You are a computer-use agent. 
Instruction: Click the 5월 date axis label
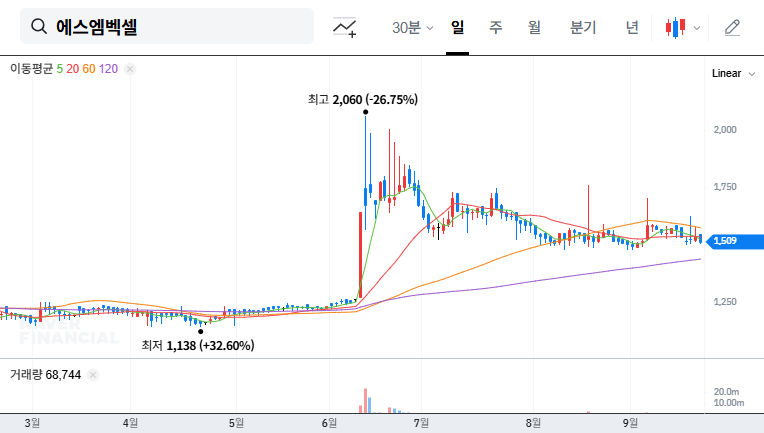(236, 423)
